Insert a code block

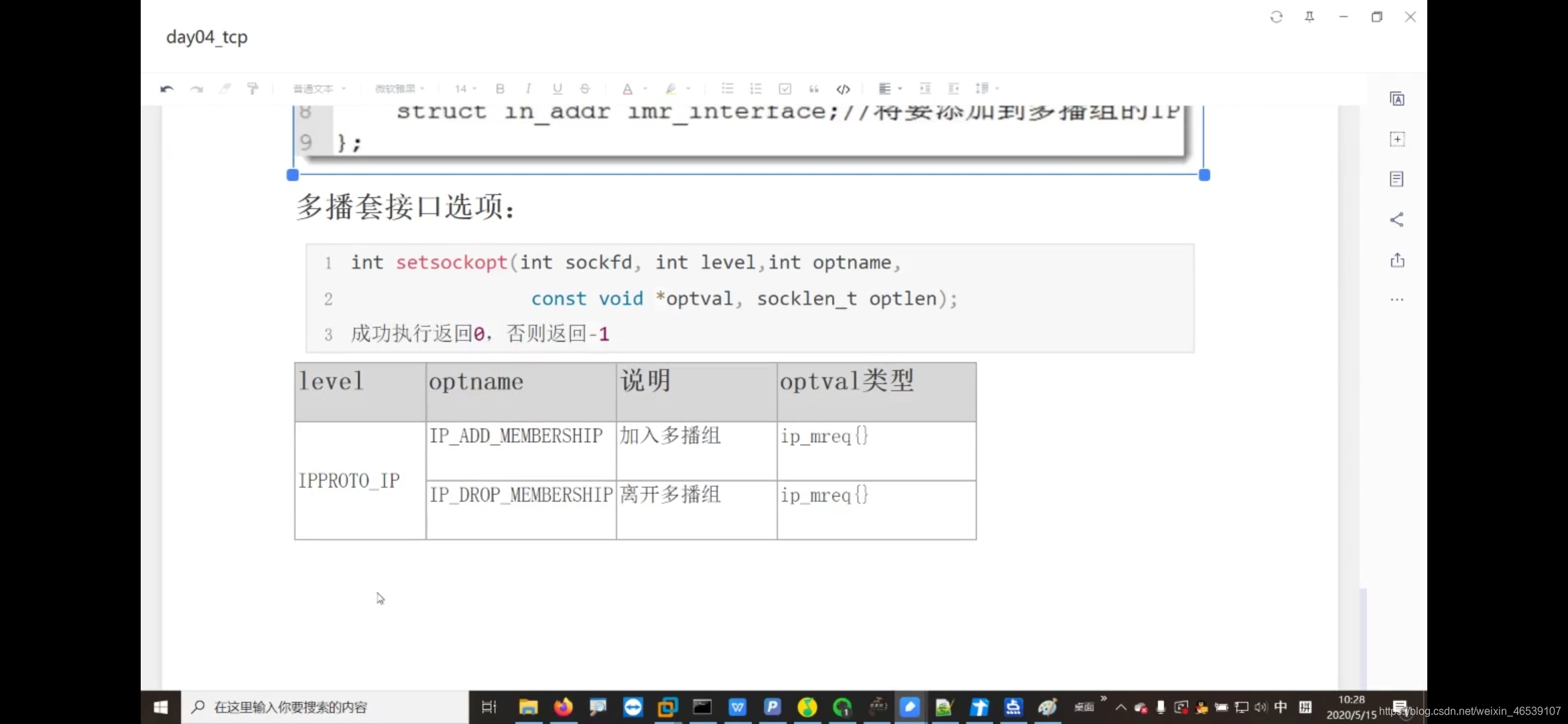(x=843, y=88)
